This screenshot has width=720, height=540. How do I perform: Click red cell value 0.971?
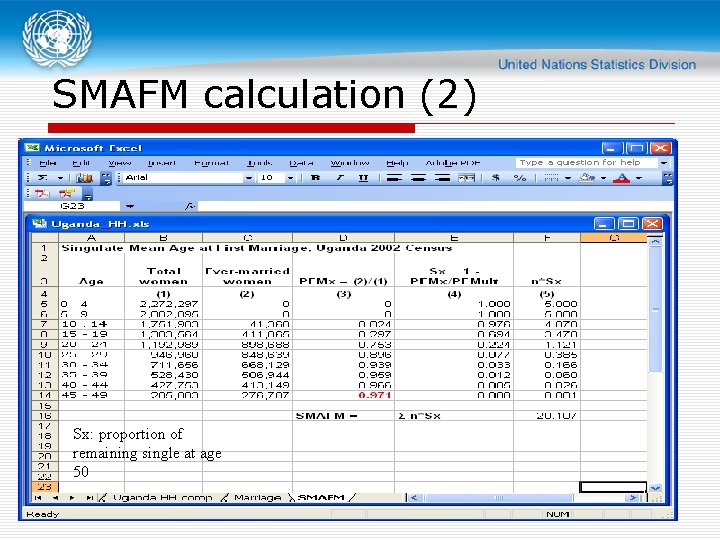coord(375,395)
